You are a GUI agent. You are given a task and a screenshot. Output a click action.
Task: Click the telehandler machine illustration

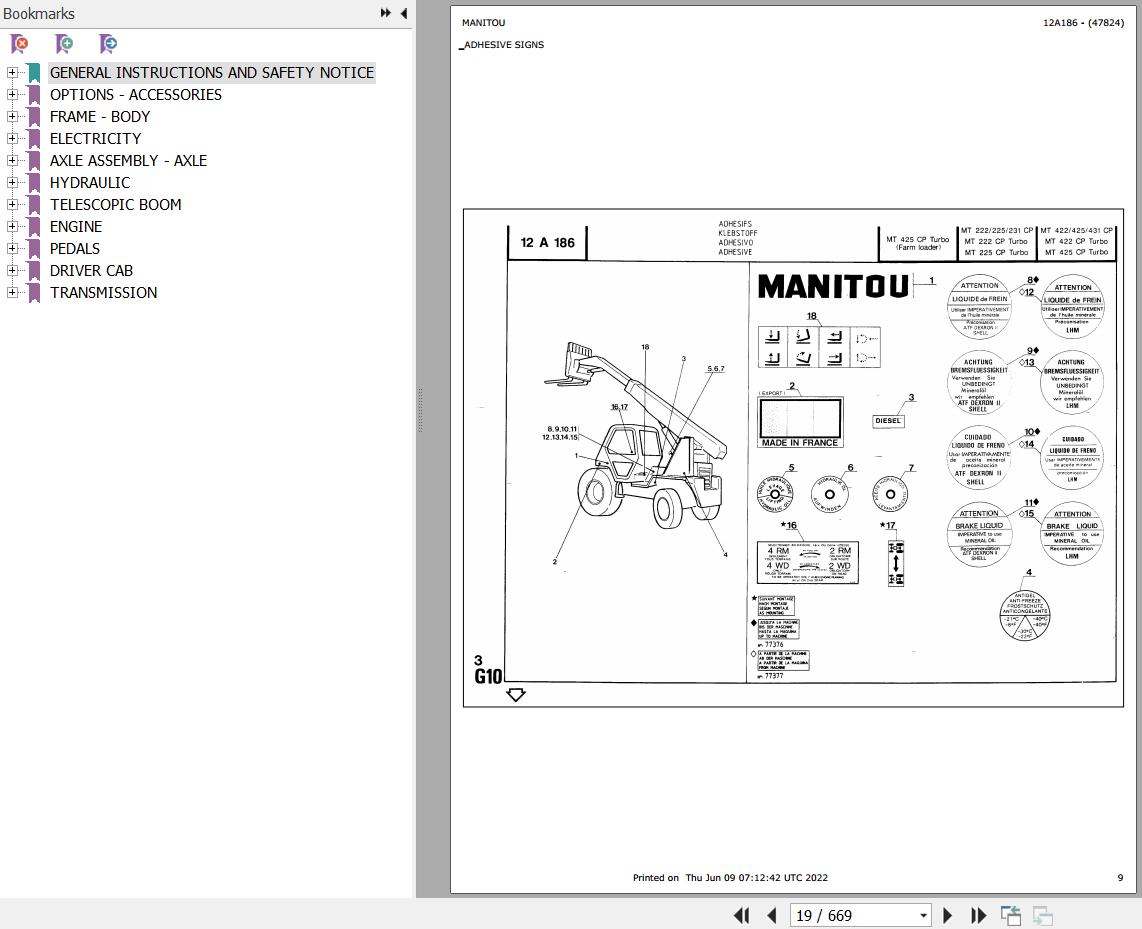click(637, 437)
